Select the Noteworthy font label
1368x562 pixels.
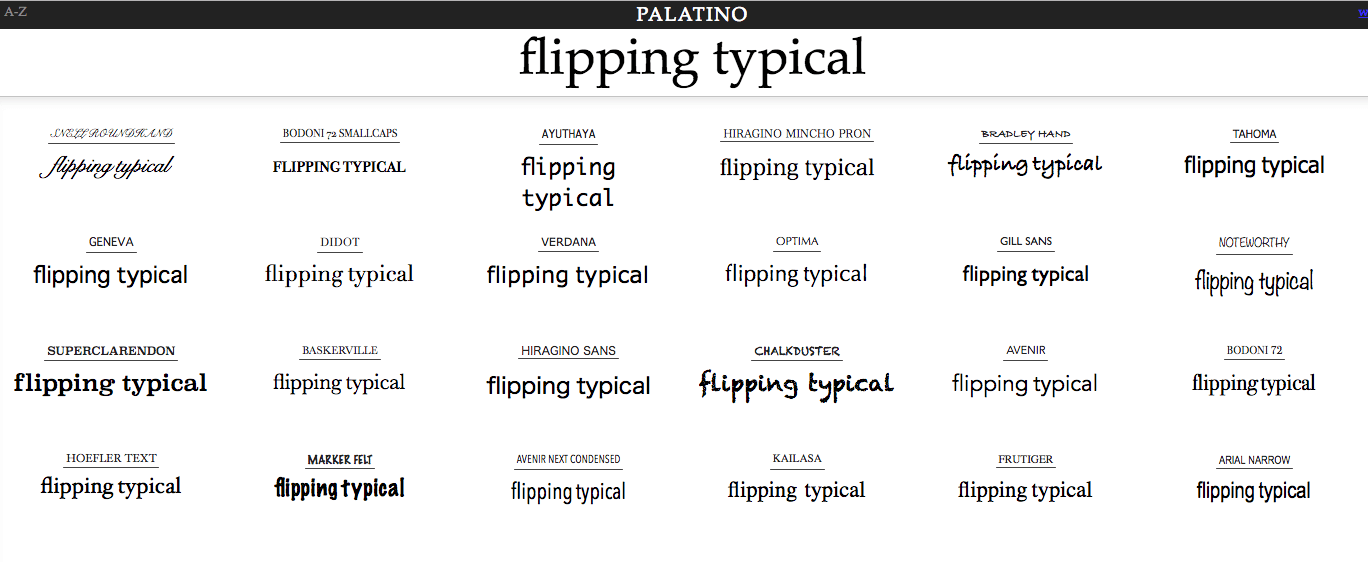click(1254, 243)
